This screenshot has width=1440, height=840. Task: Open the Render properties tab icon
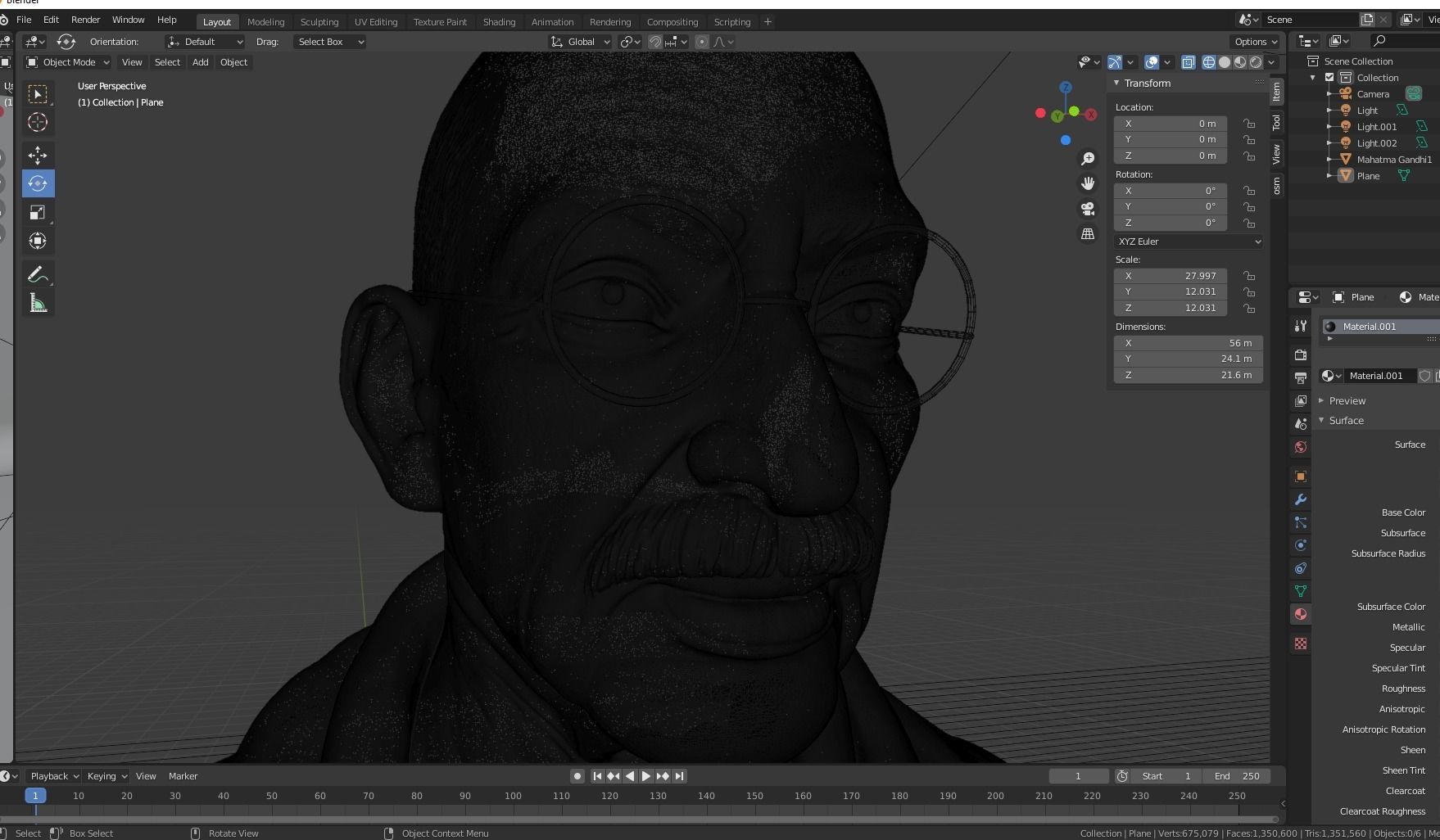(1300, 355)
